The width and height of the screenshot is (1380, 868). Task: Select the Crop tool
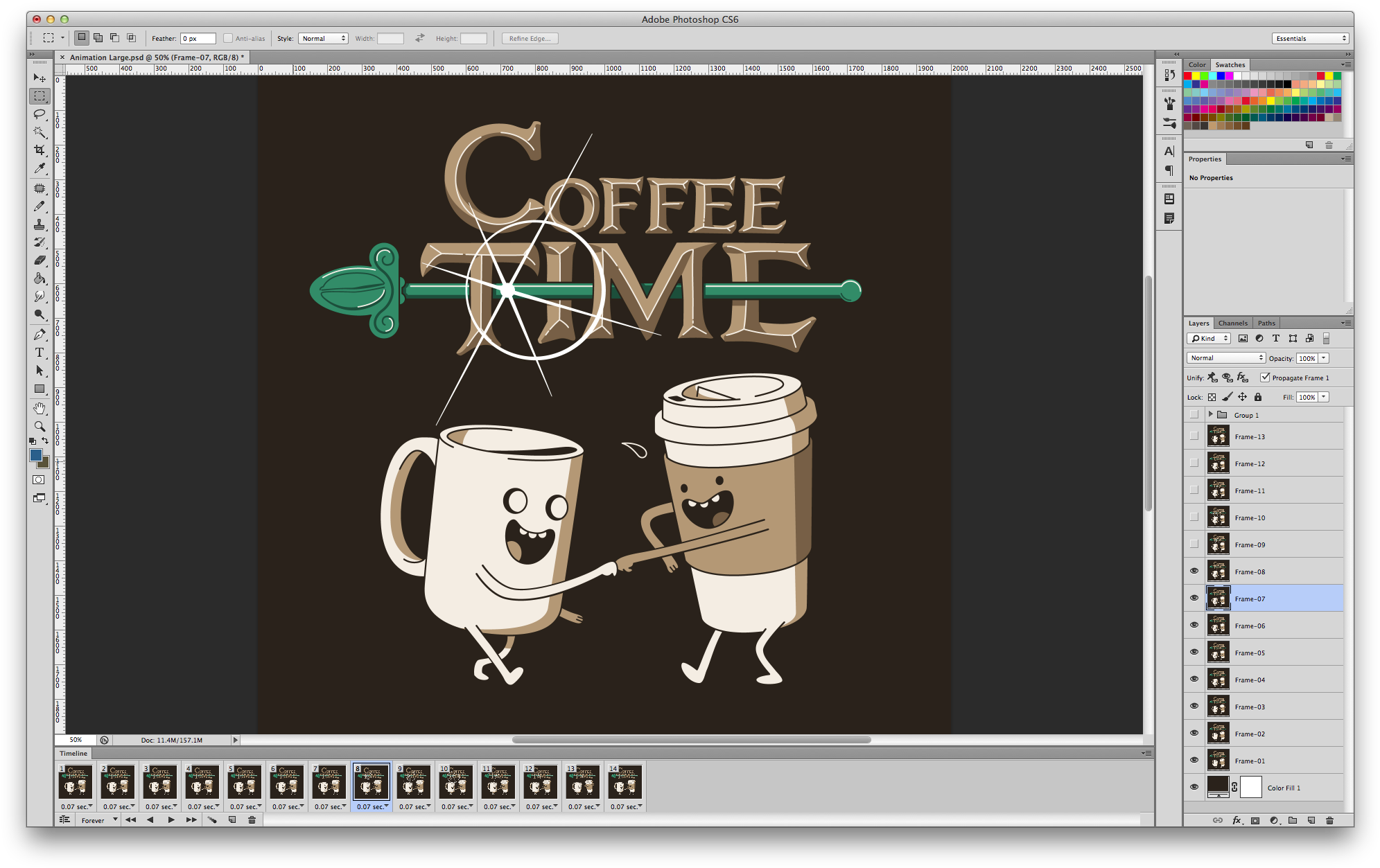[x=40, y=150]
